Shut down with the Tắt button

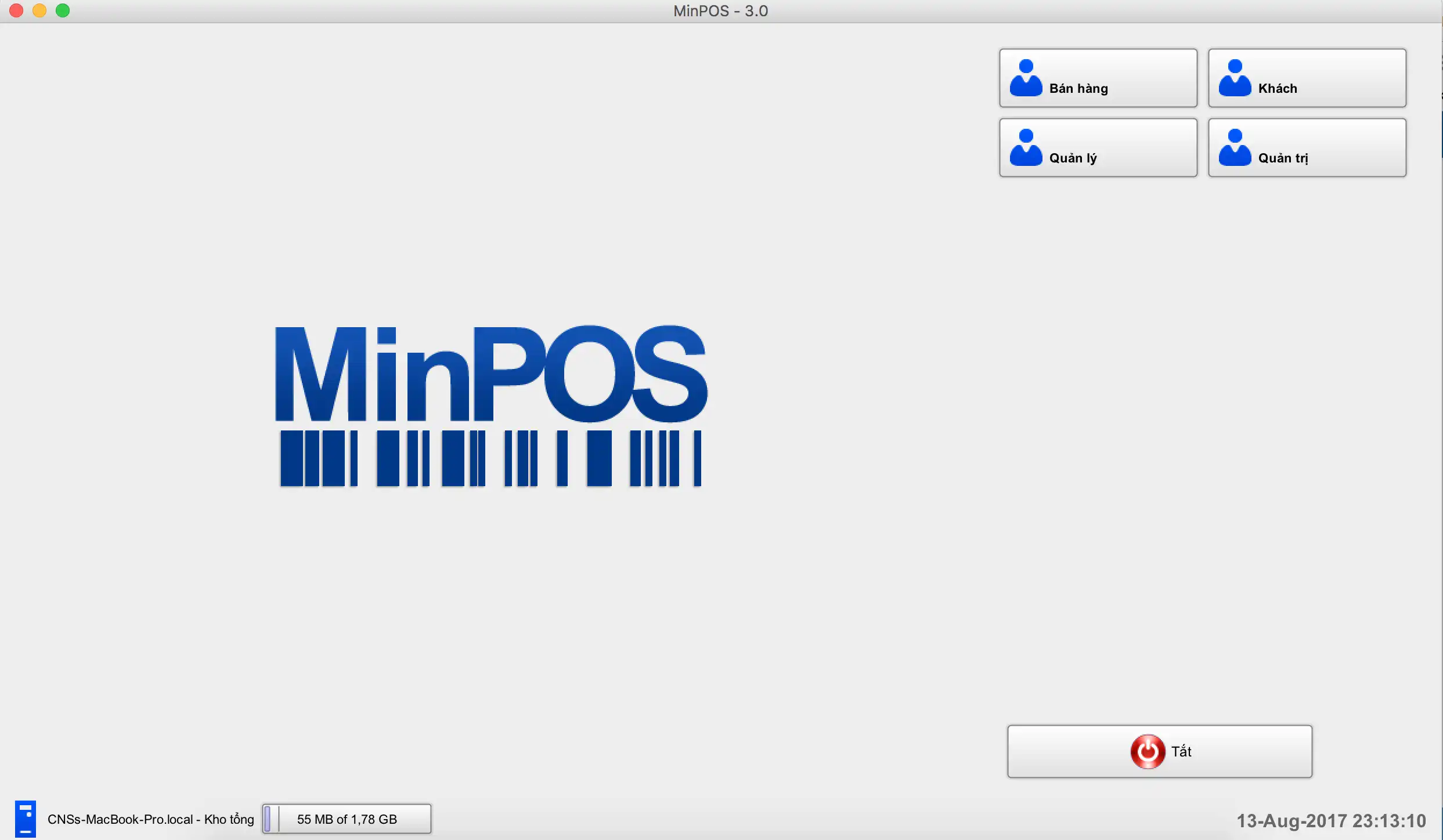tap(1159, 751)
